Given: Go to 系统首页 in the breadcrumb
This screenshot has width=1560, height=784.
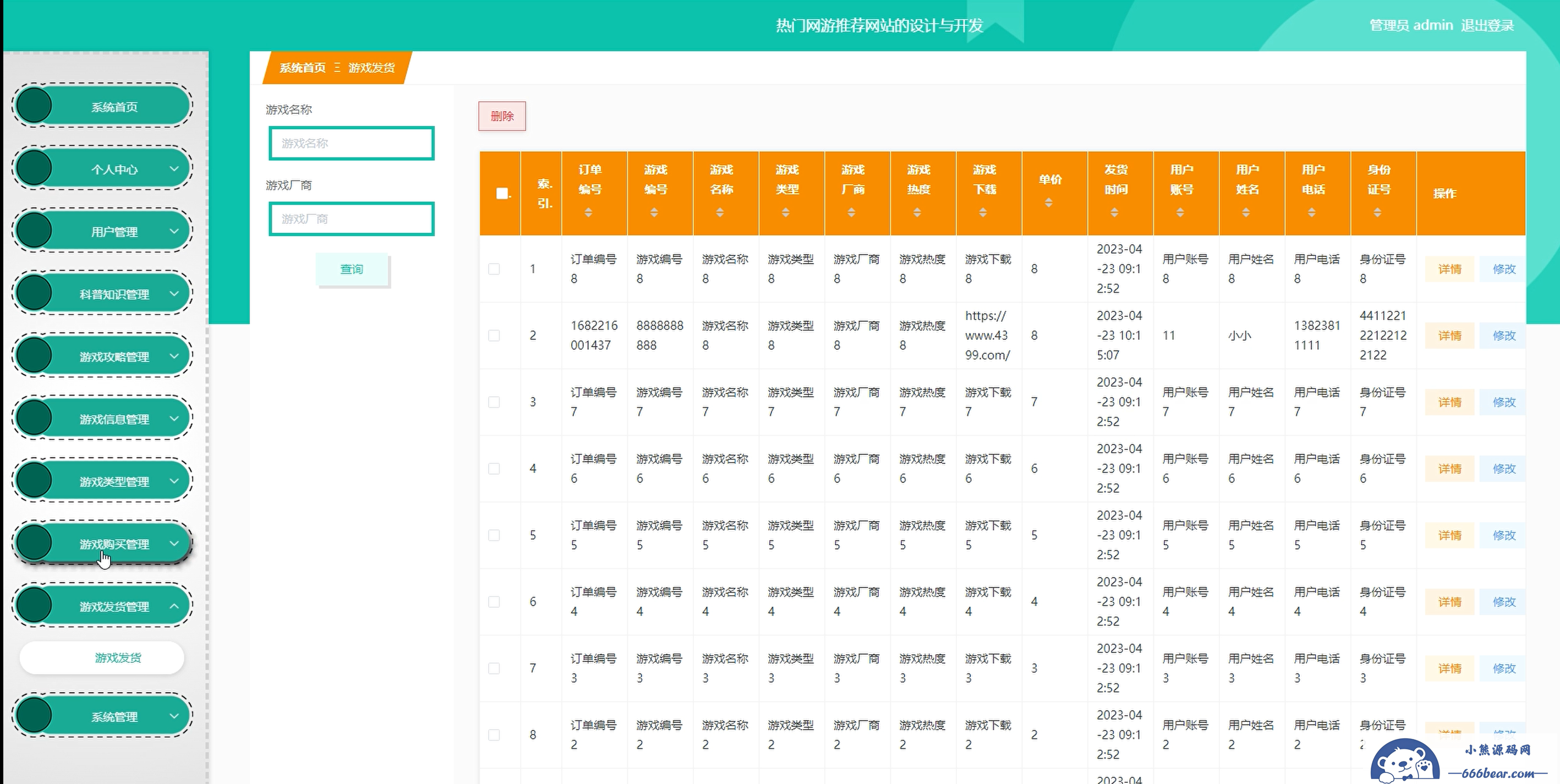Looking at the screenshot, I should coord(302,68).
